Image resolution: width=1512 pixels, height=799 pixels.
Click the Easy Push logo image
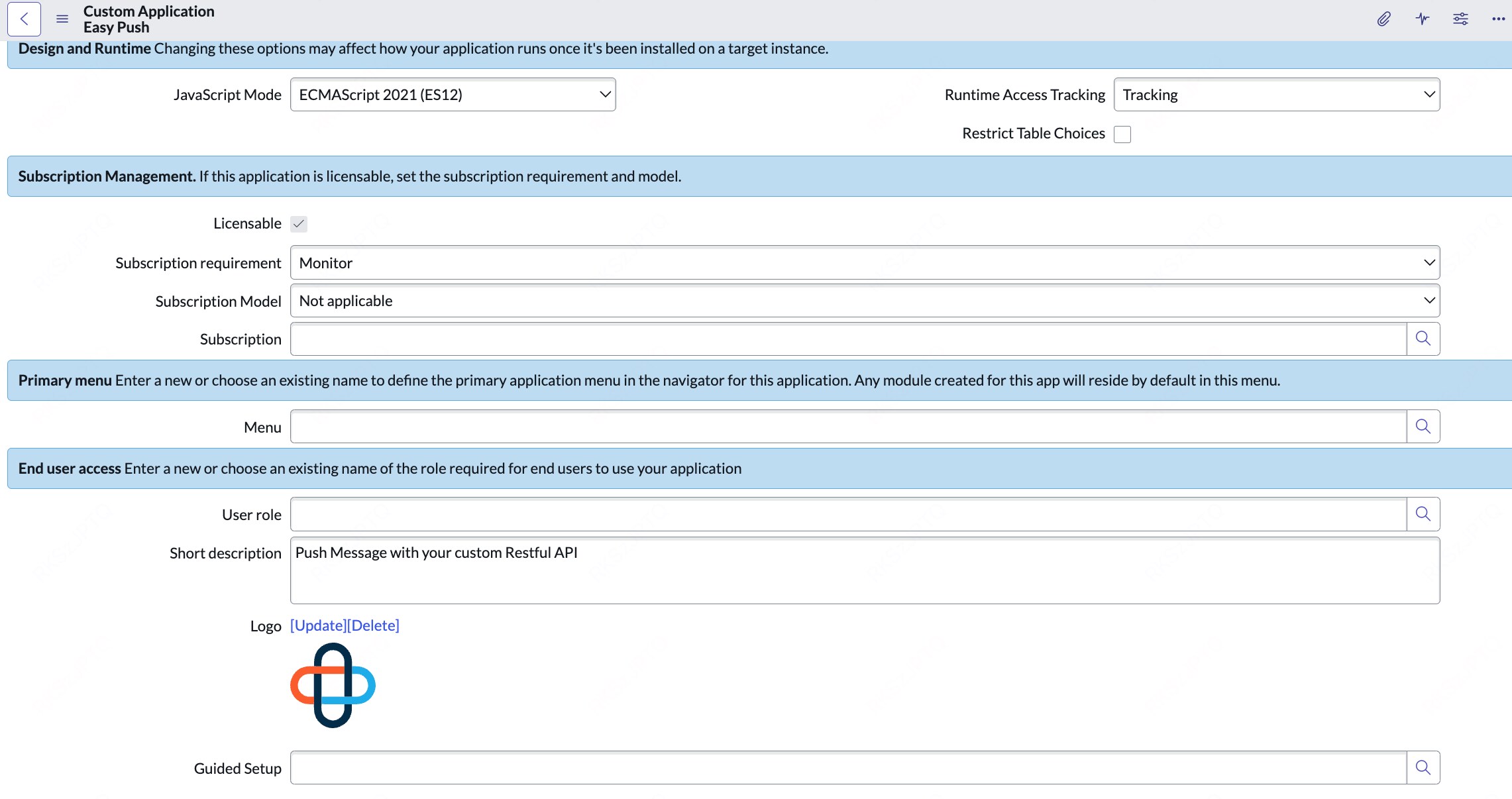pyautogui.click(x=333, y=686)
